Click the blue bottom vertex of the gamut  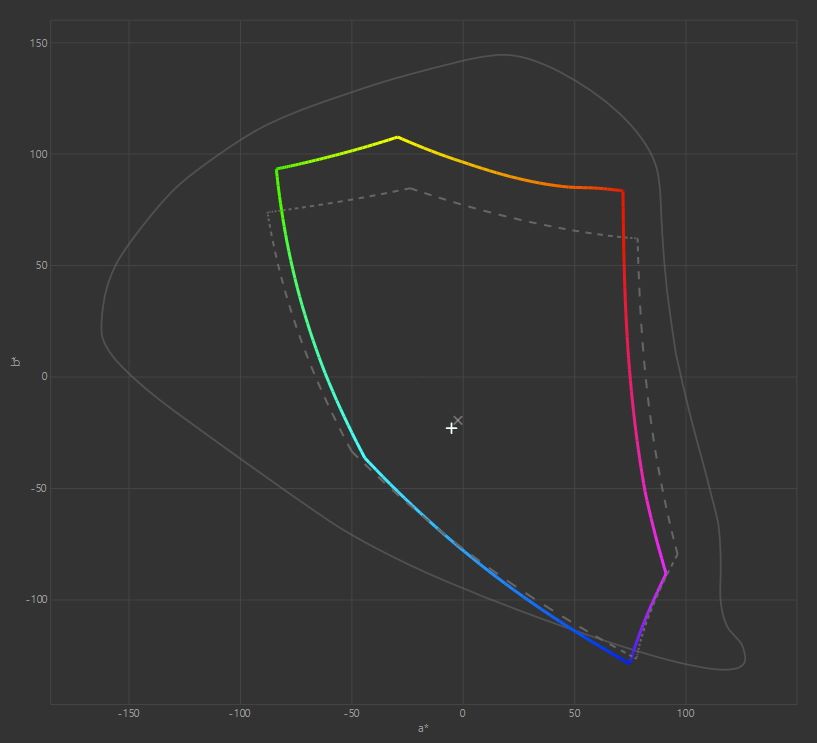(x=630, y=662)
